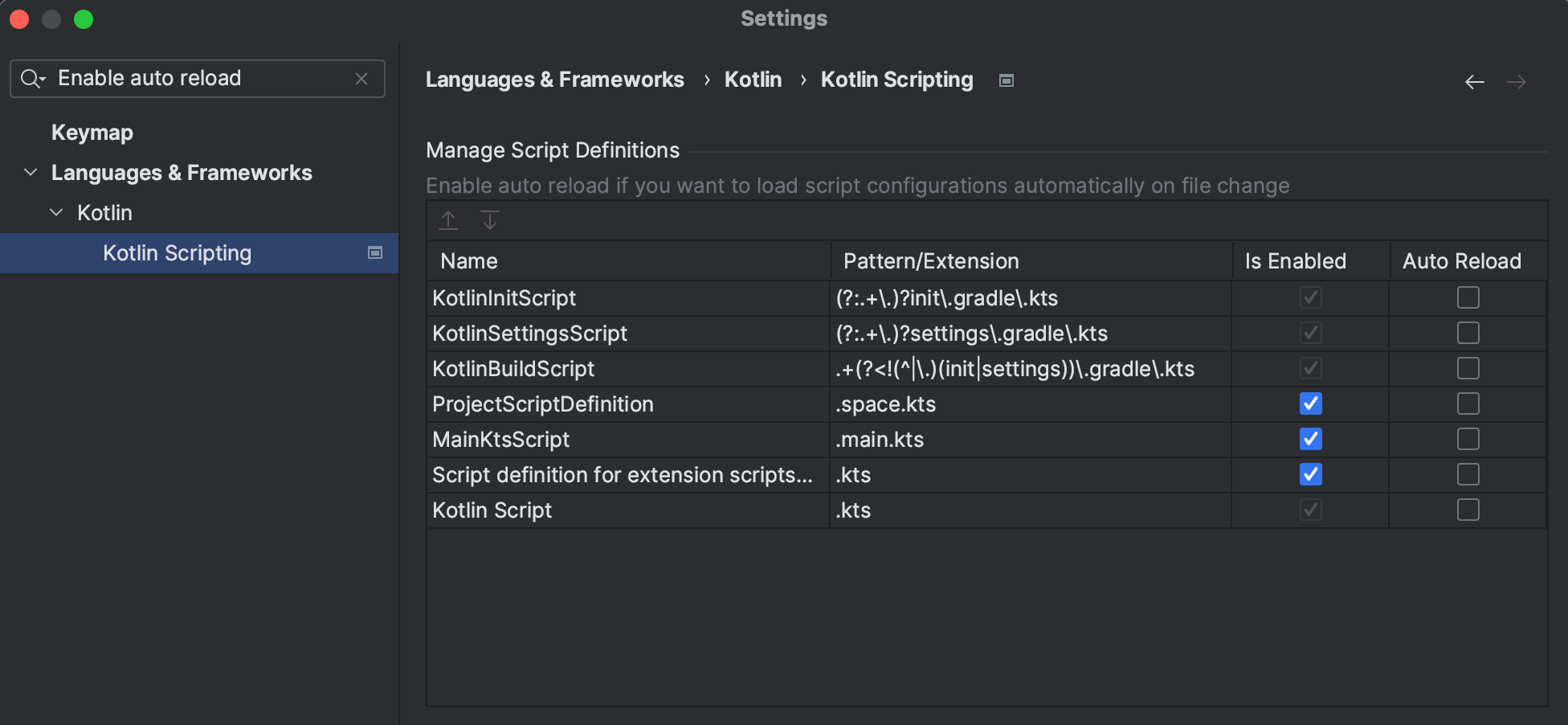Click Is Enabled checkbox for Kotlin Script
The height and width of the screenshot is (725, 1568).
click(1311, 510)
